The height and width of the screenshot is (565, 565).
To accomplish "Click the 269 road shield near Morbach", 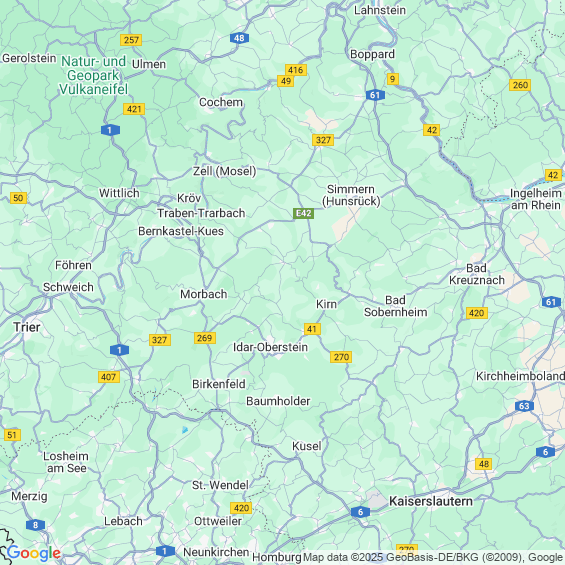I will [205, 338].
